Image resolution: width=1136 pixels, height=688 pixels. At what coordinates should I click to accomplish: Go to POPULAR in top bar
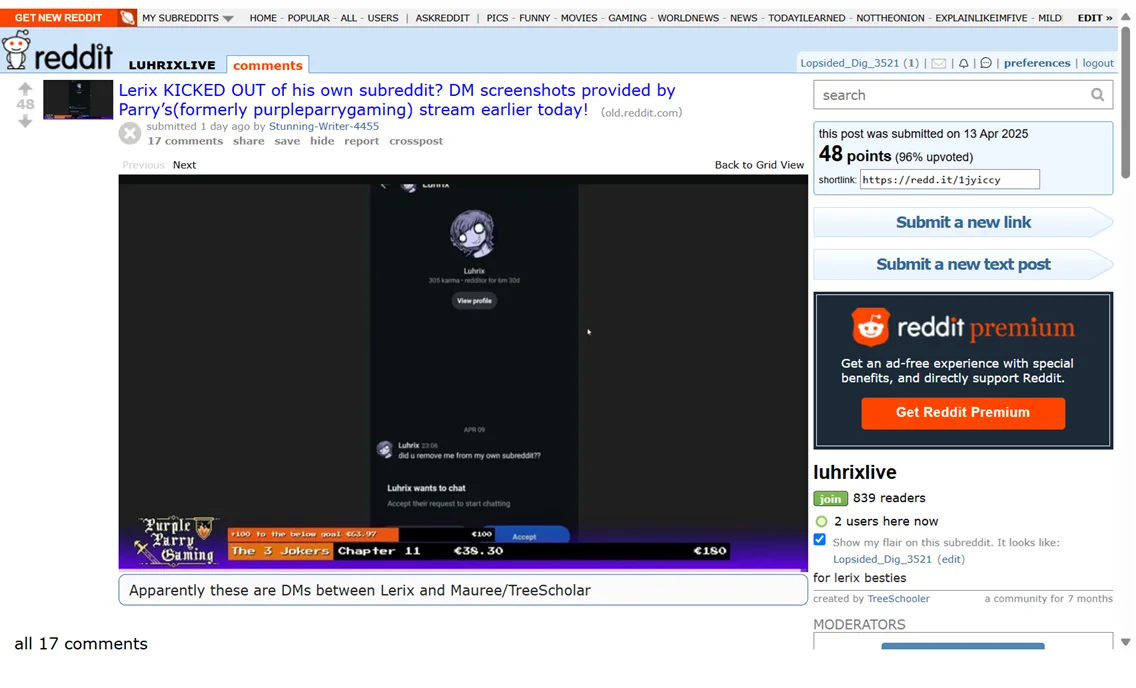coord(309,18)
